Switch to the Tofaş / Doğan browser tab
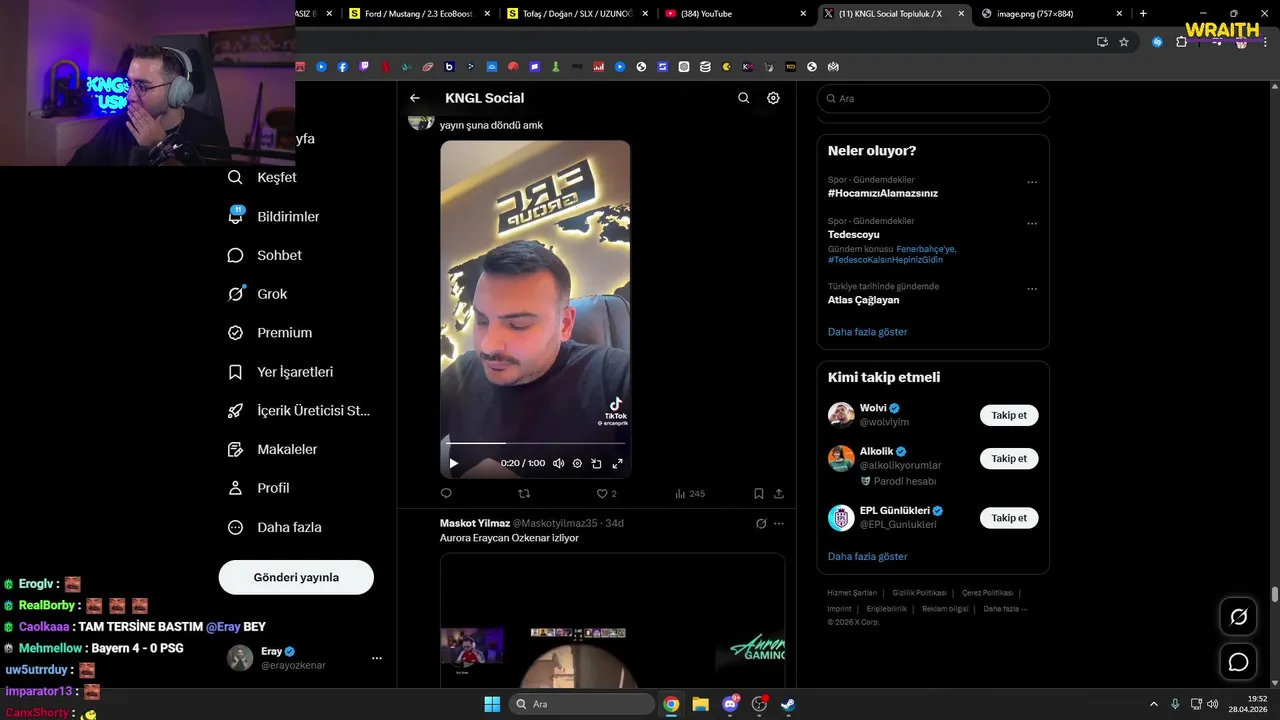Screen dimensions: 1280x720 577,14
